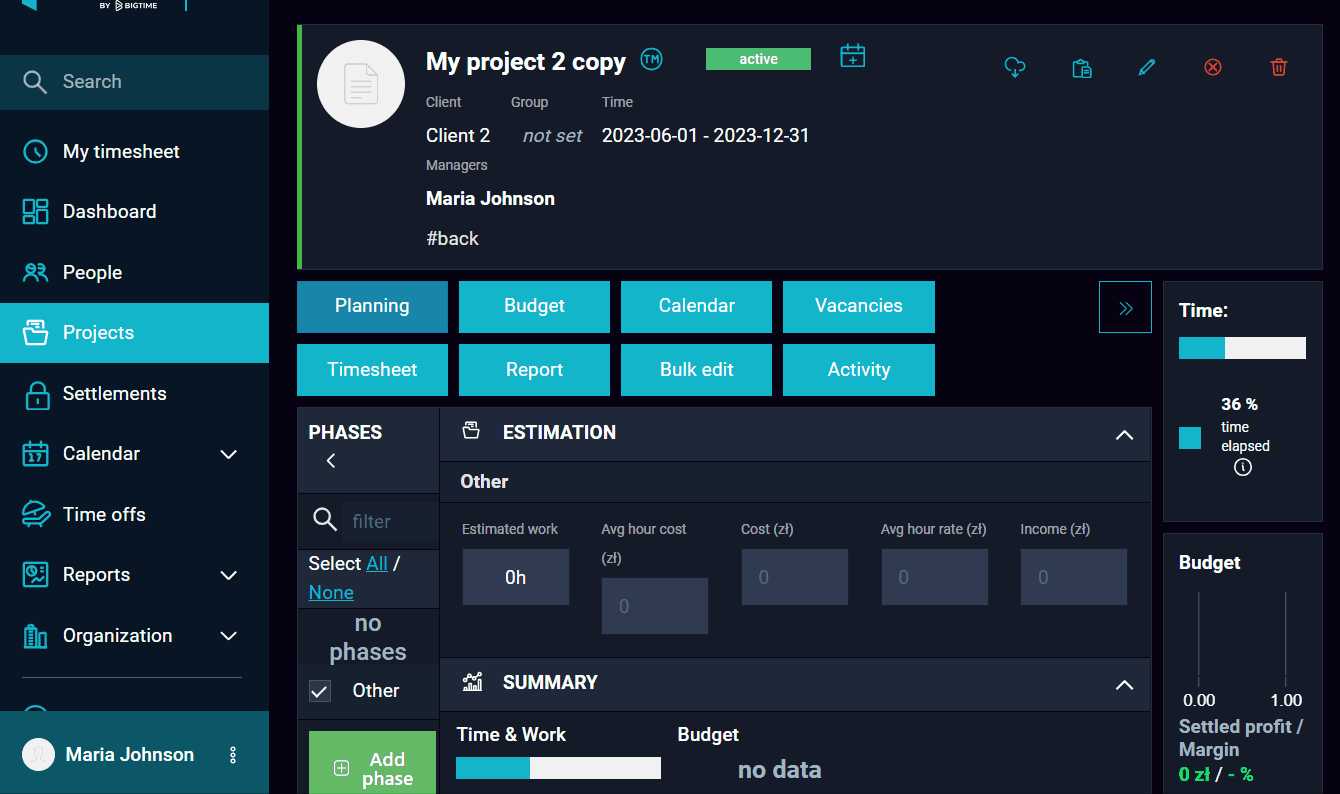
Task: Click the Maria Johnson user avatar
Action: (38, 755)
